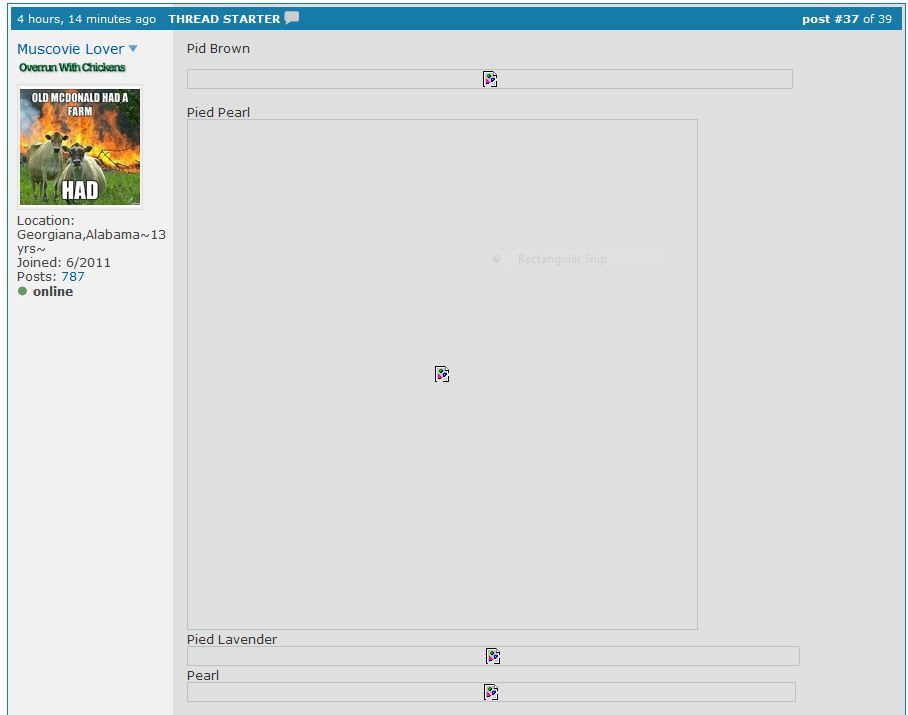Image resolution: width=908 pixels, height=715 pixels.
Task: Expand the dropdown arrow beside Muscovie Lover
Action: pyautogui.click(x=133, y=49)
